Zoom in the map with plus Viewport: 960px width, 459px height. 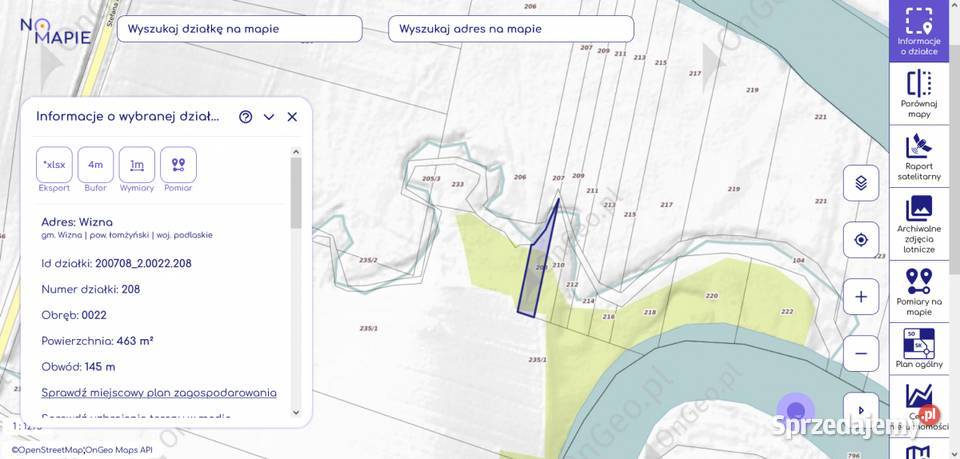pos(860,297)
